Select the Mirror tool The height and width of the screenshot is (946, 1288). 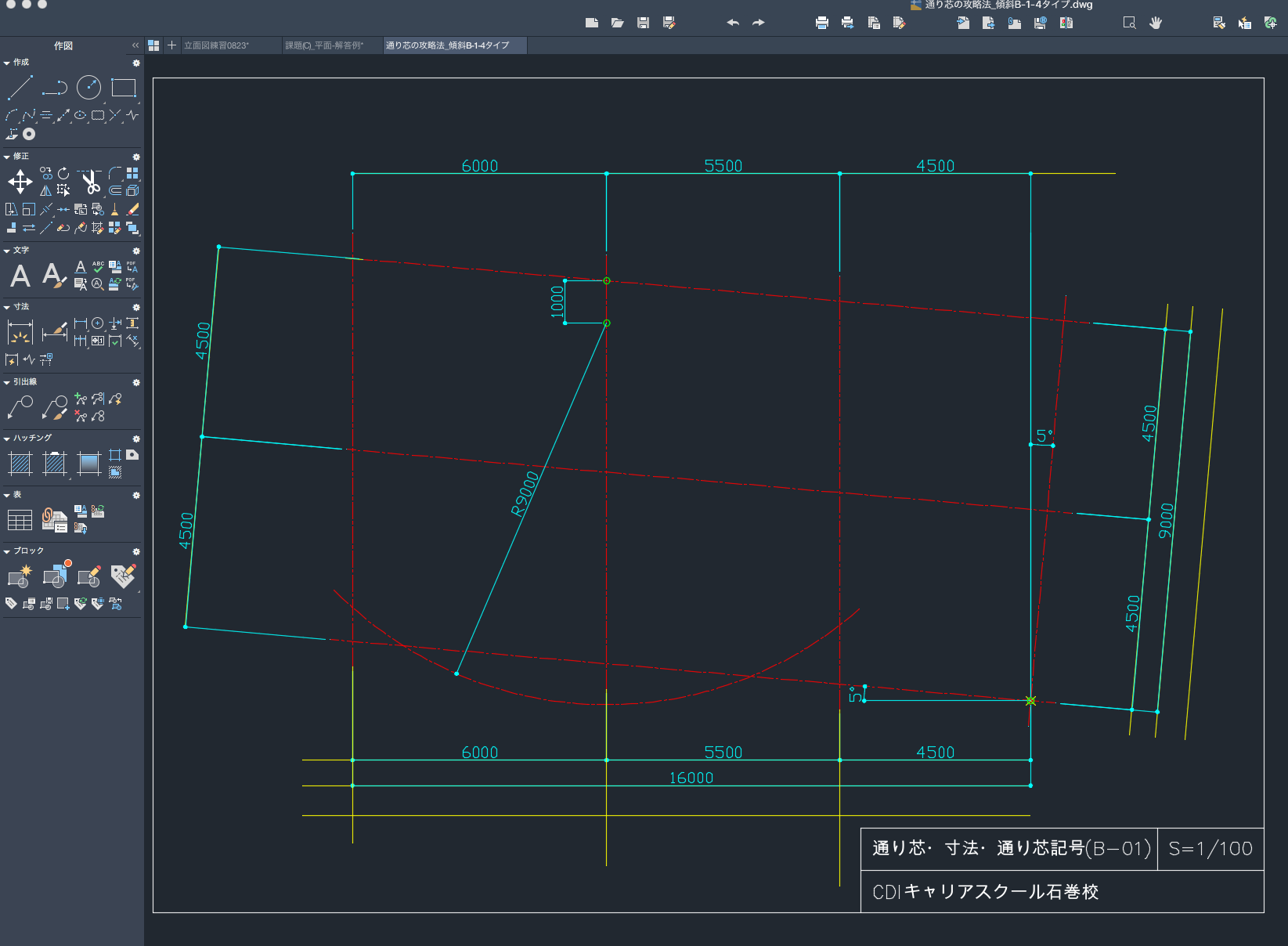coord(46,190)
